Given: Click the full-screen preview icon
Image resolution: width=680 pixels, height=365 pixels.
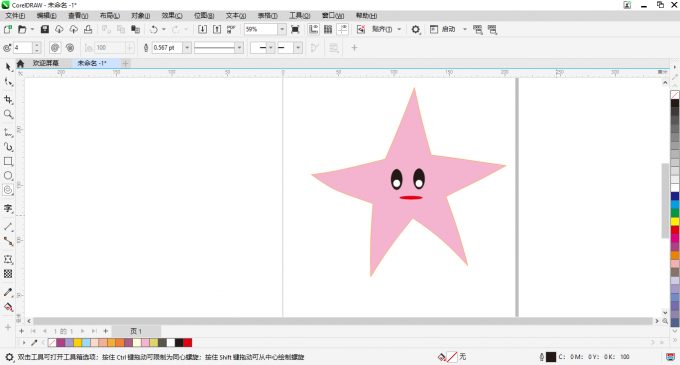Looking at the screenshot, I should pos(295,29).
